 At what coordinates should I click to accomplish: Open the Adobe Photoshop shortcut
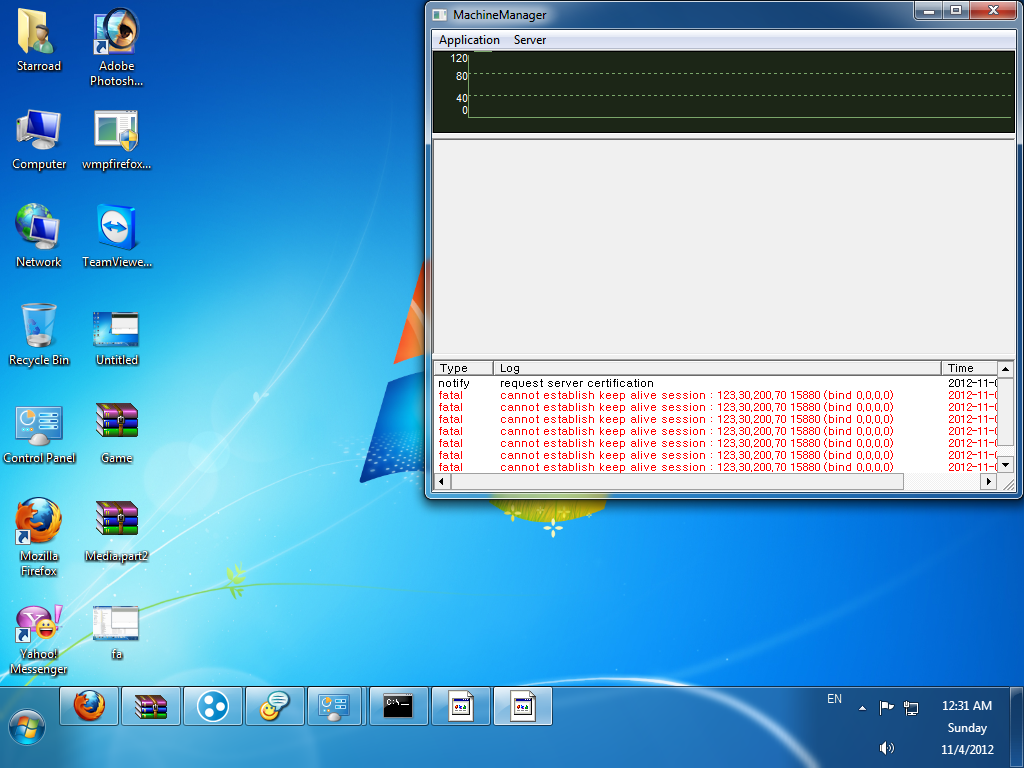pyautogui.click(x=116, y=47)
